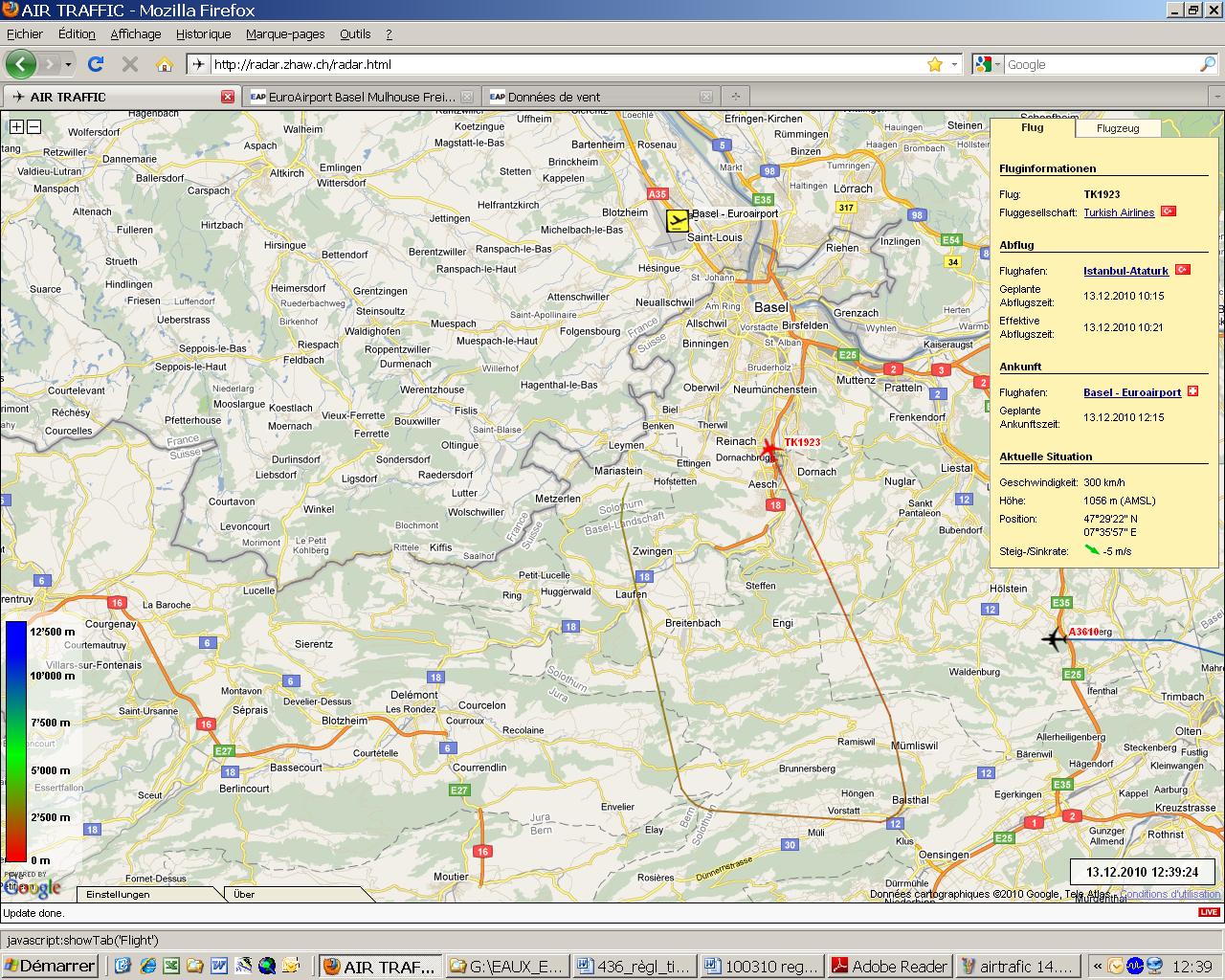
Task: Open the Édition menu
Action: [77, 33]
